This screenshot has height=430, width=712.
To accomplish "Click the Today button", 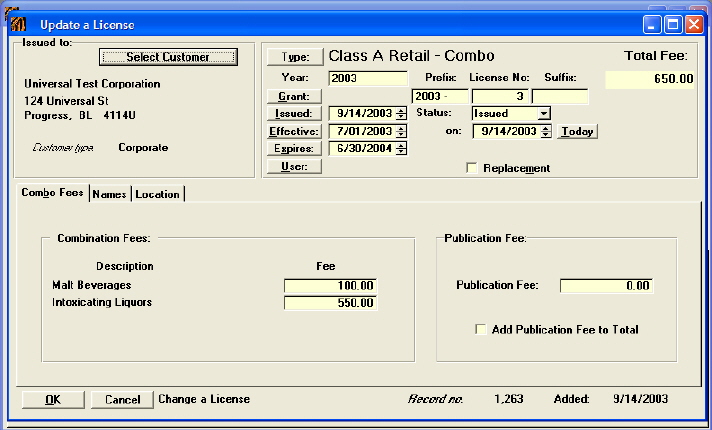I will [577, 132].
